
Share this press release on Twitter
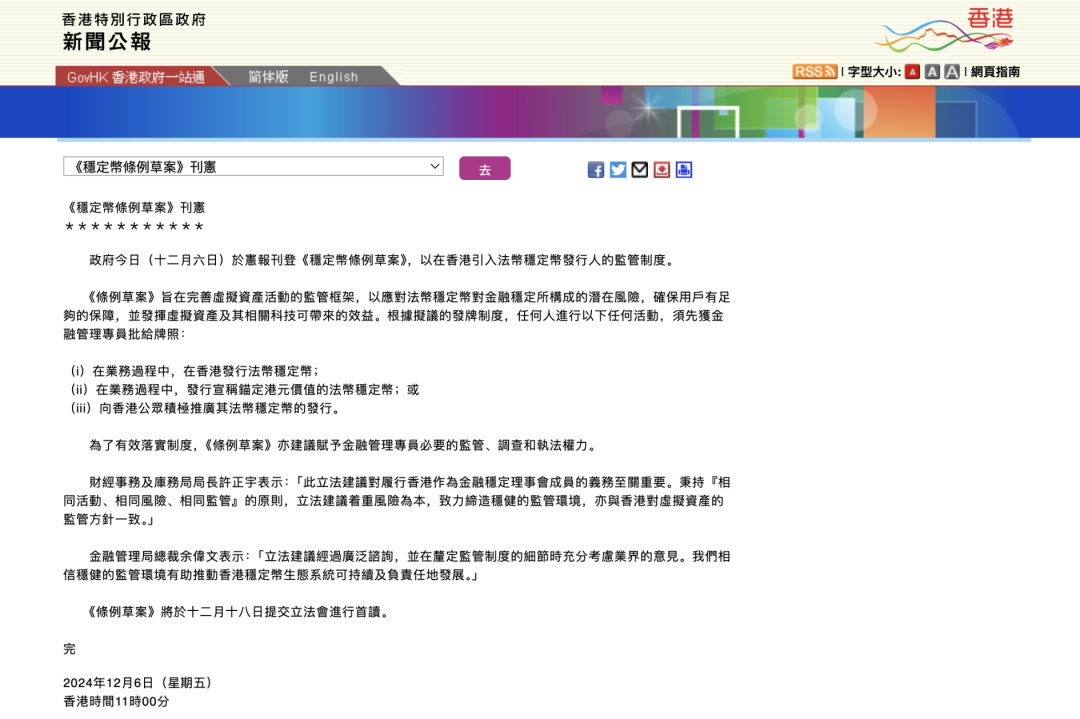click(x=618, y=170)
